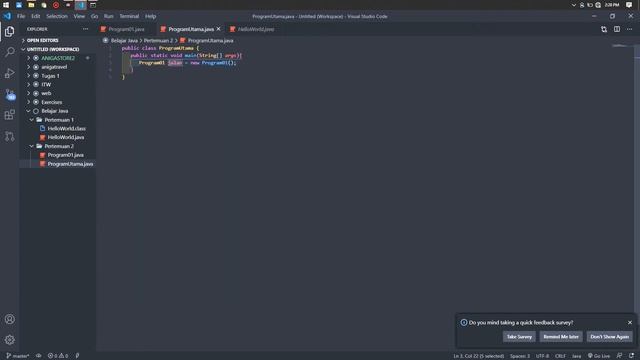Open the Pull Requests activity icon

pos(9,136)
